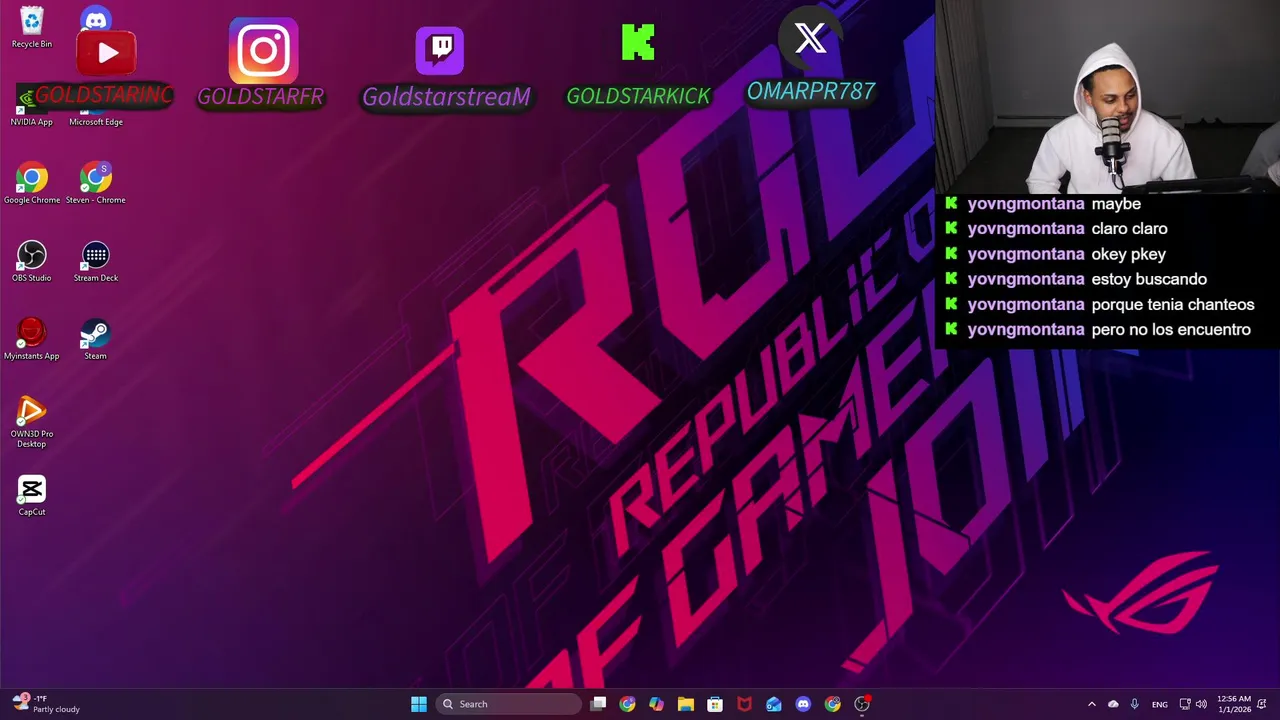Switch to OBS Studio on the taskbar
The image size is (1280, 720).
[862, 704]
